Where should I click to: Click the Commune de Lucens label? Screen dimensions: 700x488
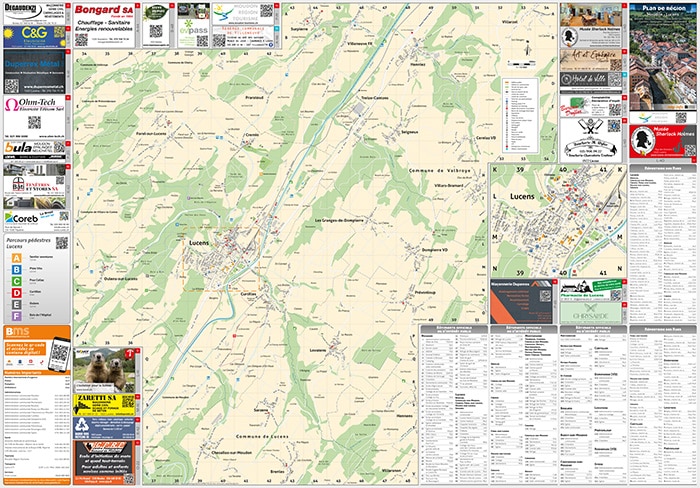(x=262, y=436)
